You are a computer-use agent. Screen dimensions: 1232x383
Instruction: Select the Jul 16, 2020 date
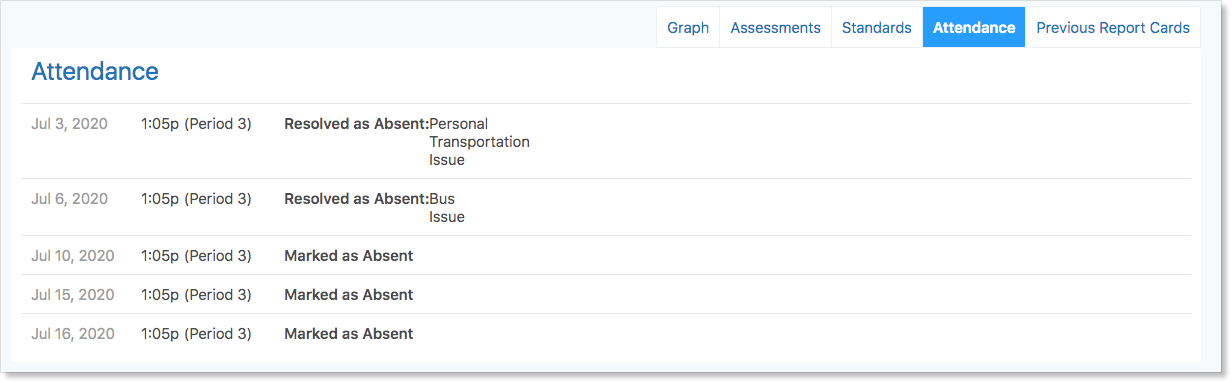click(73, 334)
